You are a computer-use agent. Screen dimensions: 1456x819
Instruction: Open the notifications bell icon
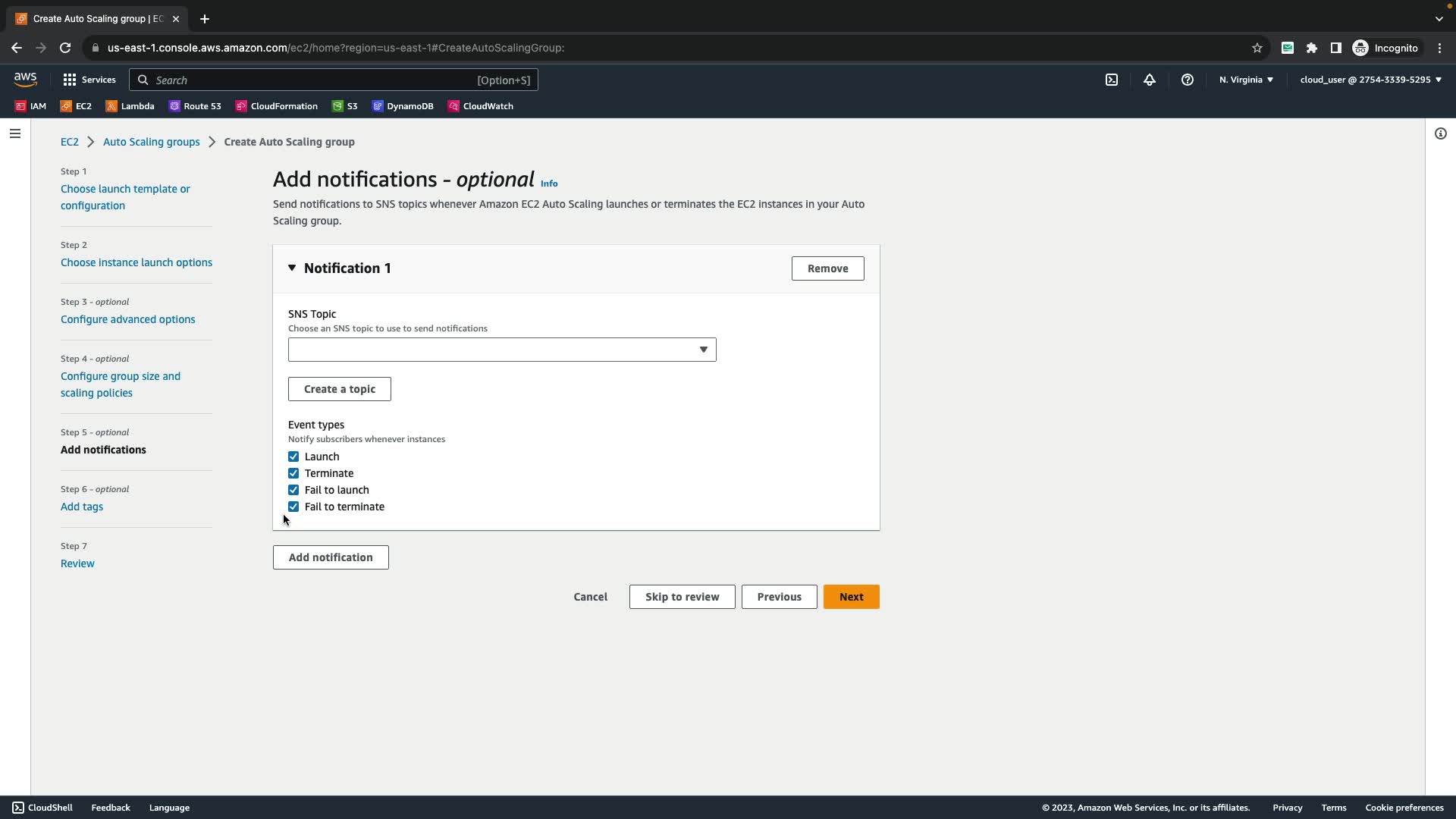point(1150,80)
